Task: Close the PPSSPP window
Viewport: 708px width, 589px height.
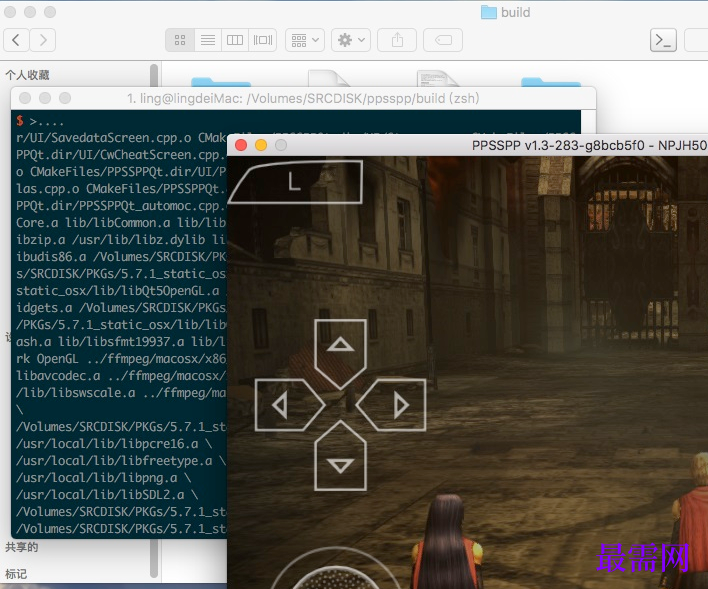Action: click(x=241, y=145)
